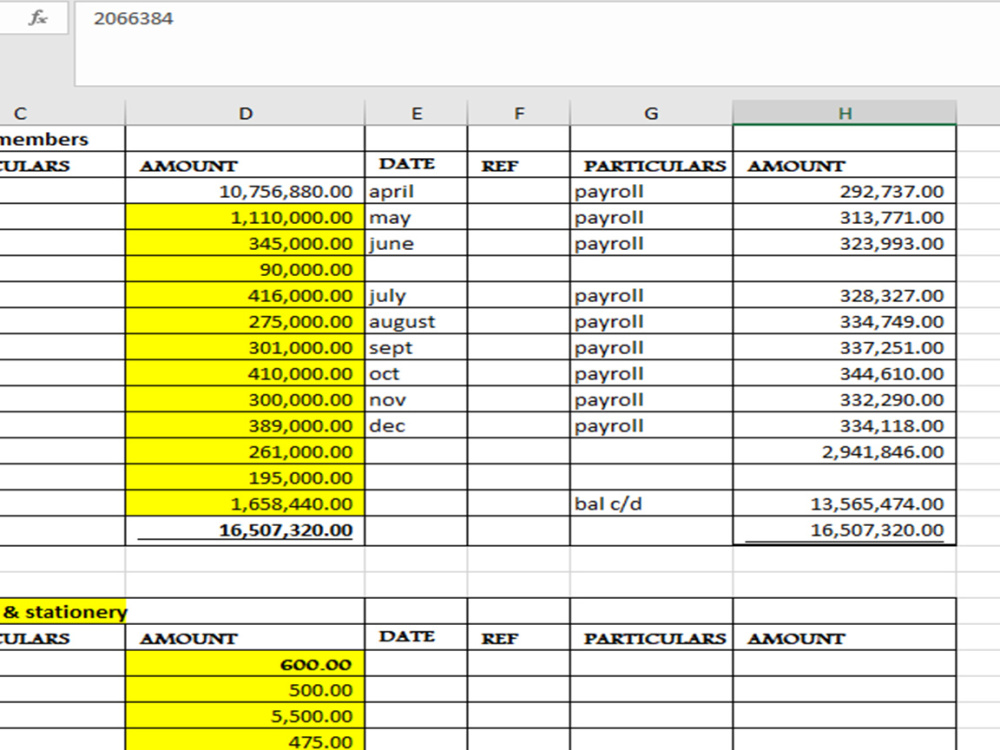Select the amount 328,327.00
This screenshot has width=1000, height=750.
click(844, 296)
